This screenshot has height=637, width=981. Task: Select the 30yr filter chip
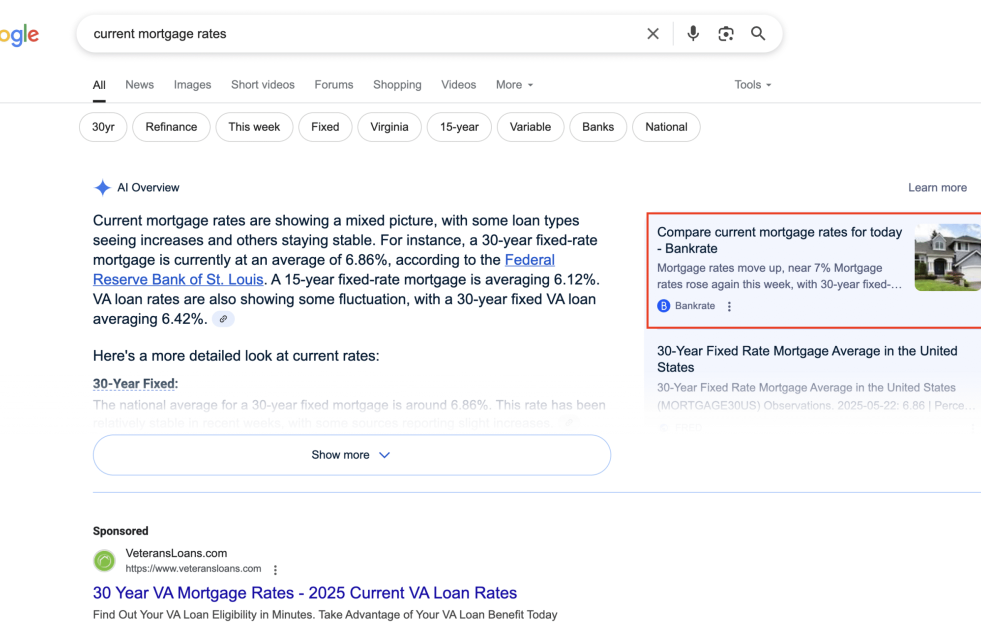(103, 127)
